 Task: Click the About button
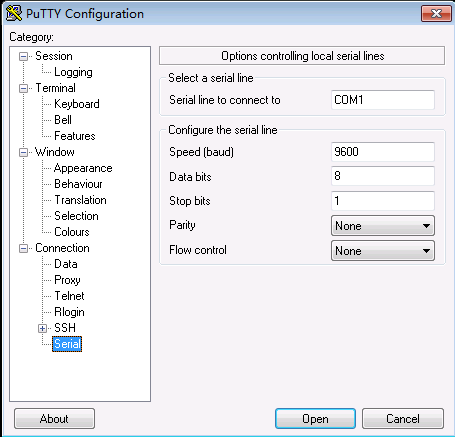coord(54,419)
